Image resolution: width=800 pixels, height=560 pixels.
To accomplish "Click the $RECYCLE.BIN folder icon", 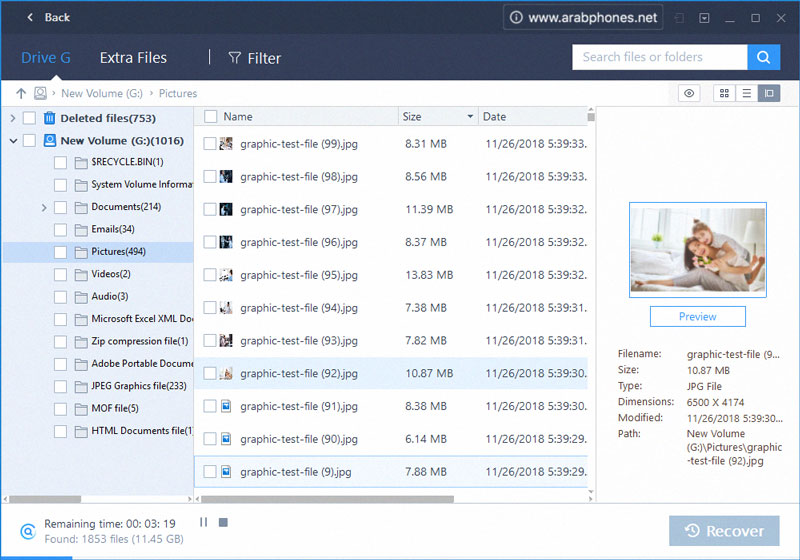I will pos(81,163).
